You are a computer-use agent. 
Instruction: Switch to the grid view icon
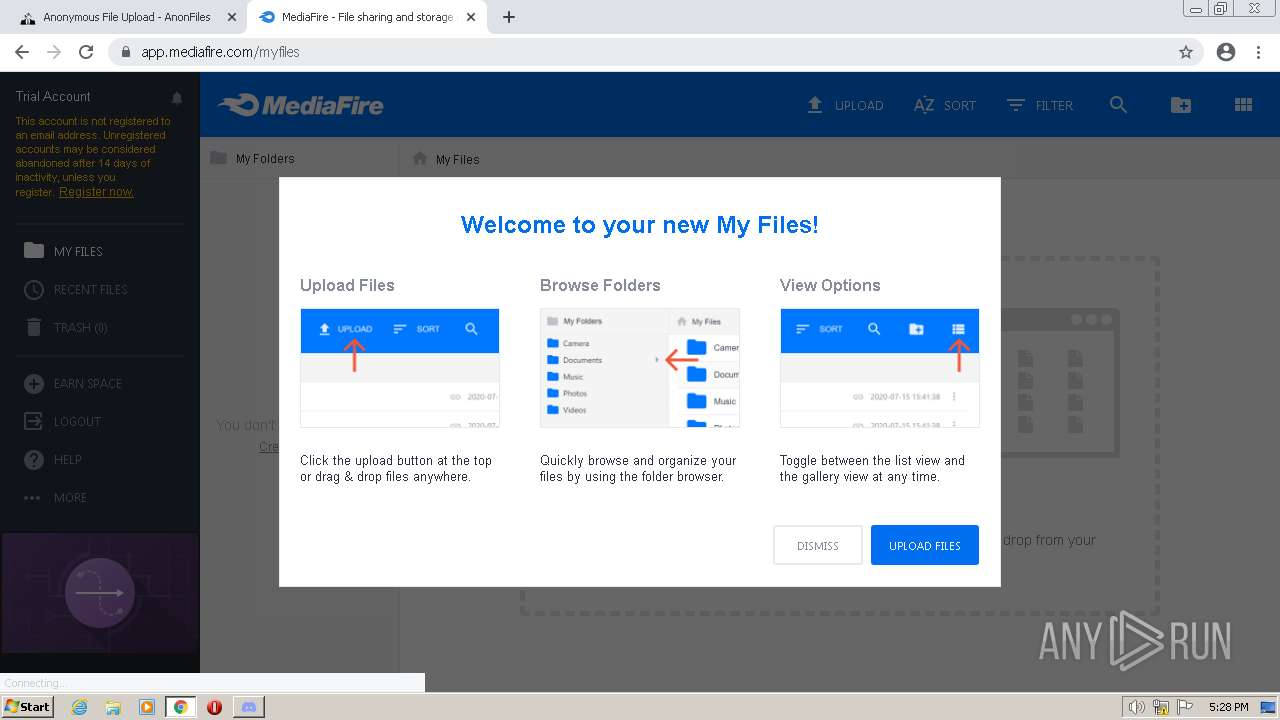tap(1243, 105)
